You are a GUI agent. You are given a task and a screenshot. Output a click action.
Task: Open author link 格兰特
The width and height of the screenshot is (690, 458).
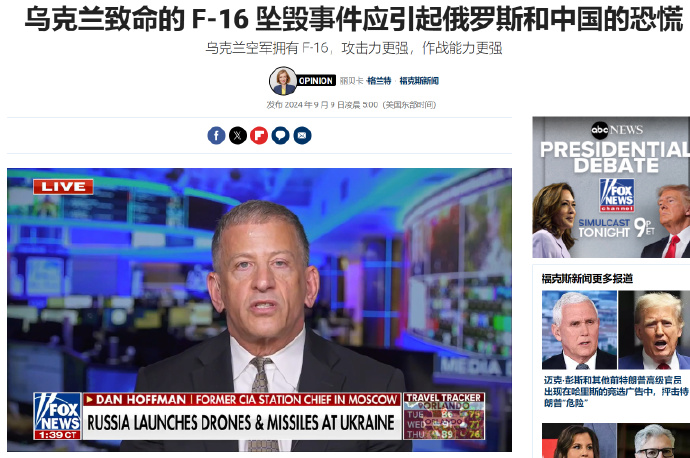pos(379,81)
